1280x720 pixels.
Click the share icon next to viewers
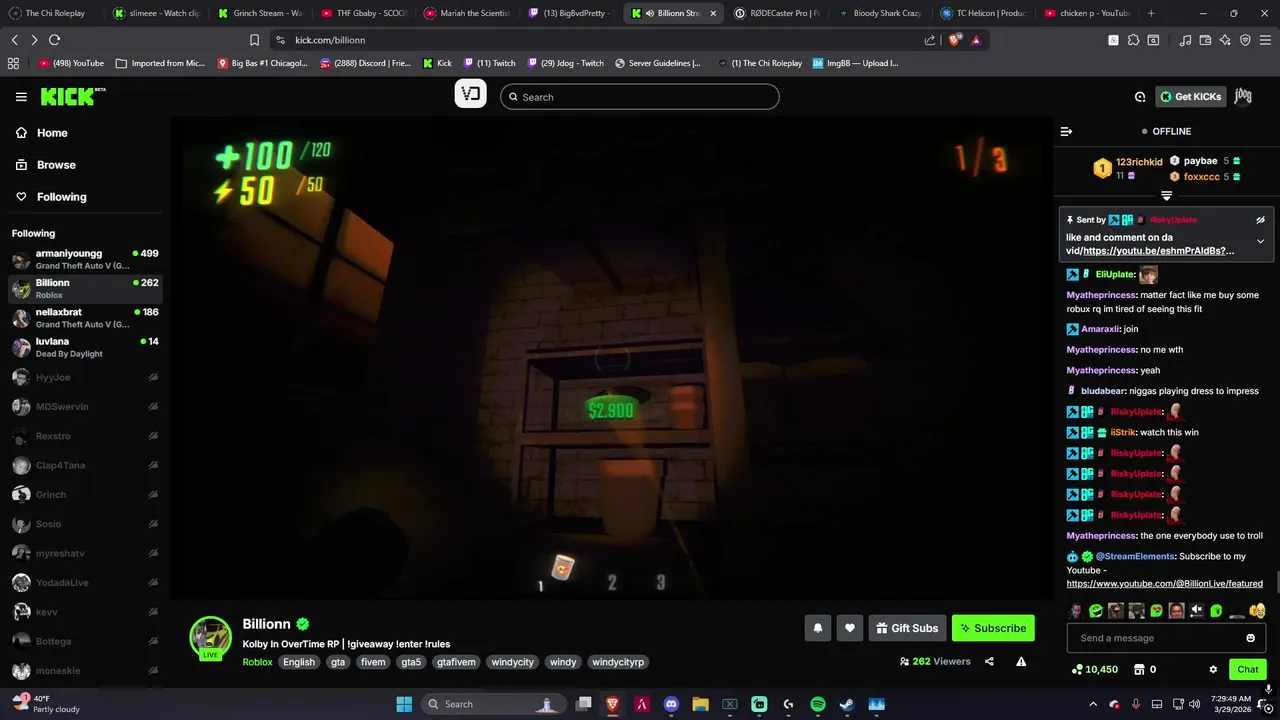(989, 661)
